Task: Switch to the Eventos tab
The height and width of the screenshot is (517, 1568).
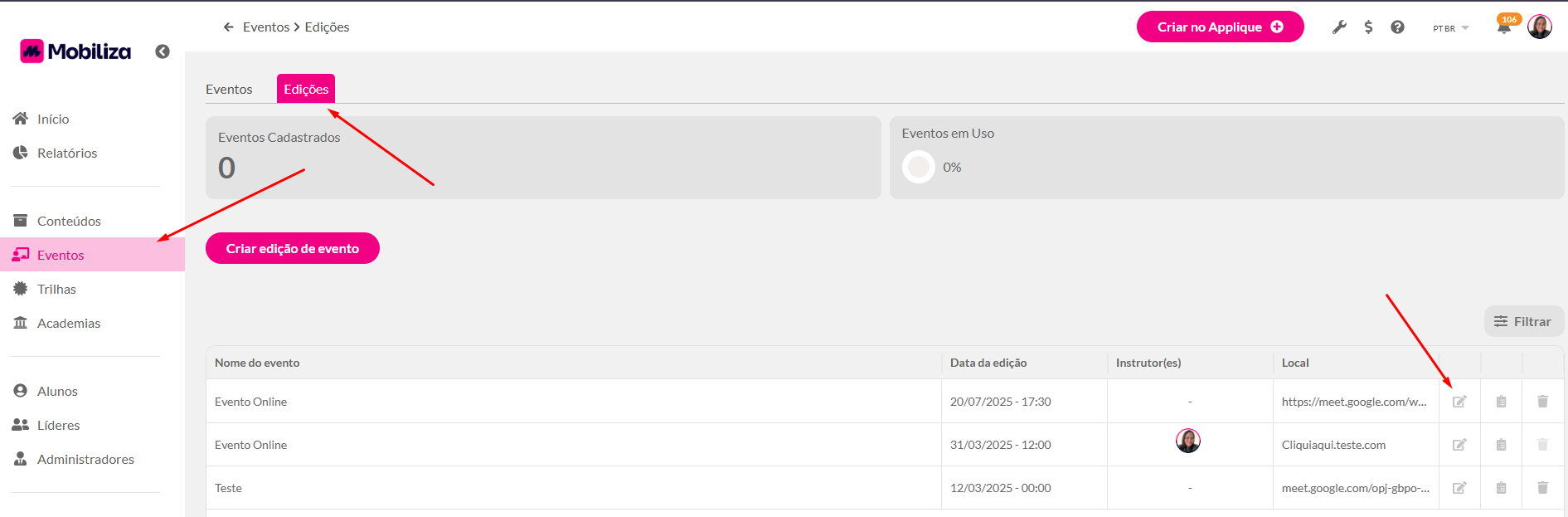Action: [229, 89]
